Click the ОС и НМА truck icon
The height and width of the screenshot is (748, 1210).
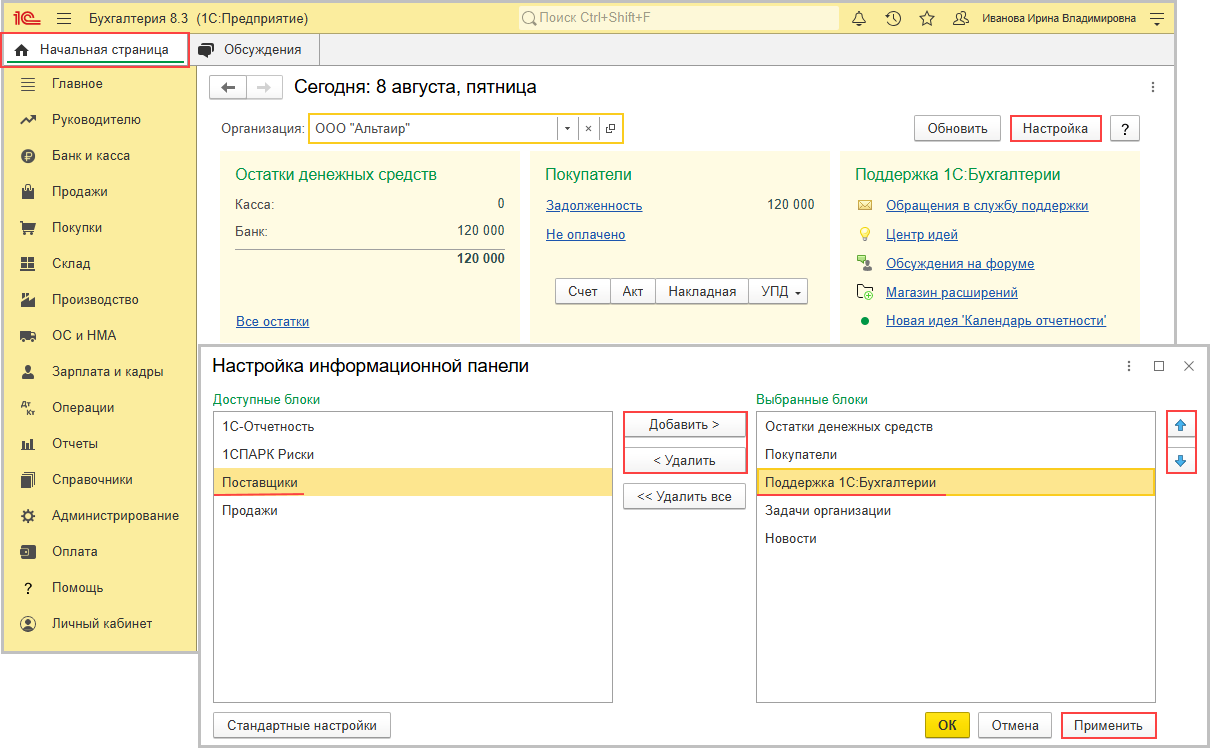(28, 336)
